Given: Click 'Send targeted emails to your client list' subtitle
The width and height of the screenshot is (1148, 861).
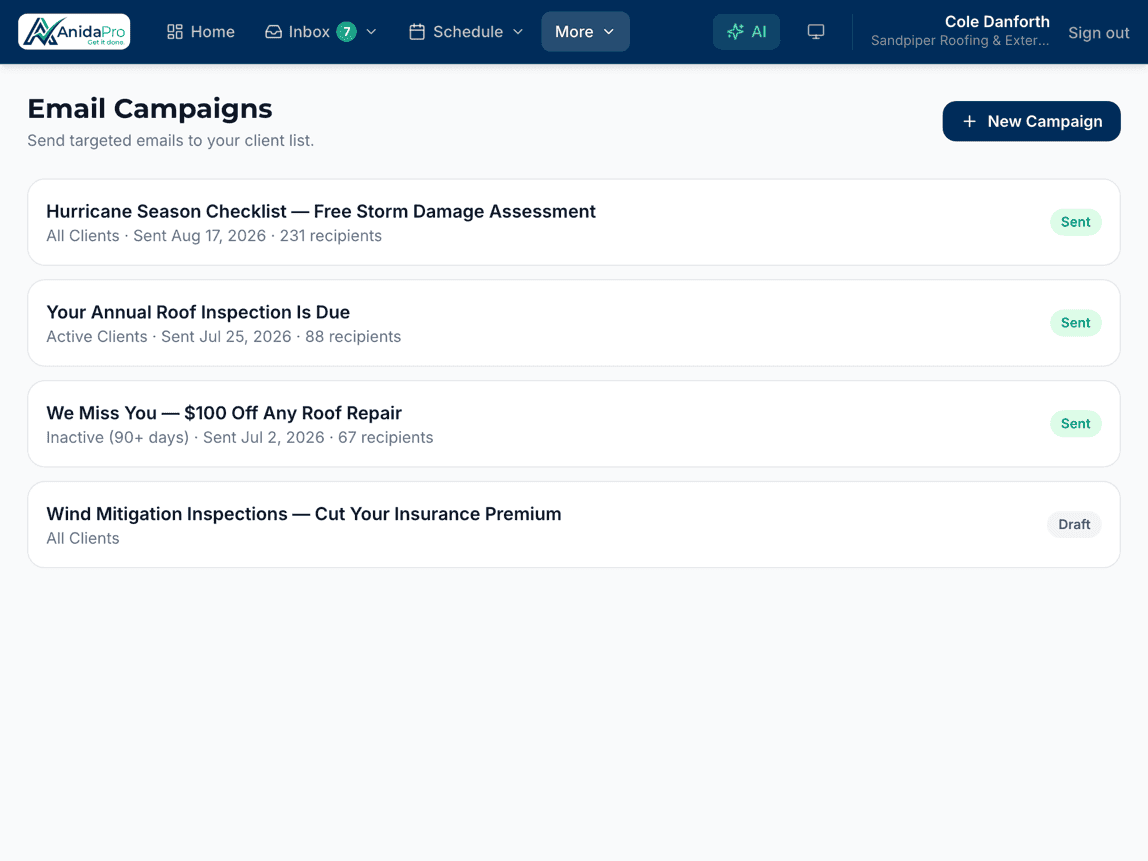Looking at the screenshot, I should (x=171, y=141).
